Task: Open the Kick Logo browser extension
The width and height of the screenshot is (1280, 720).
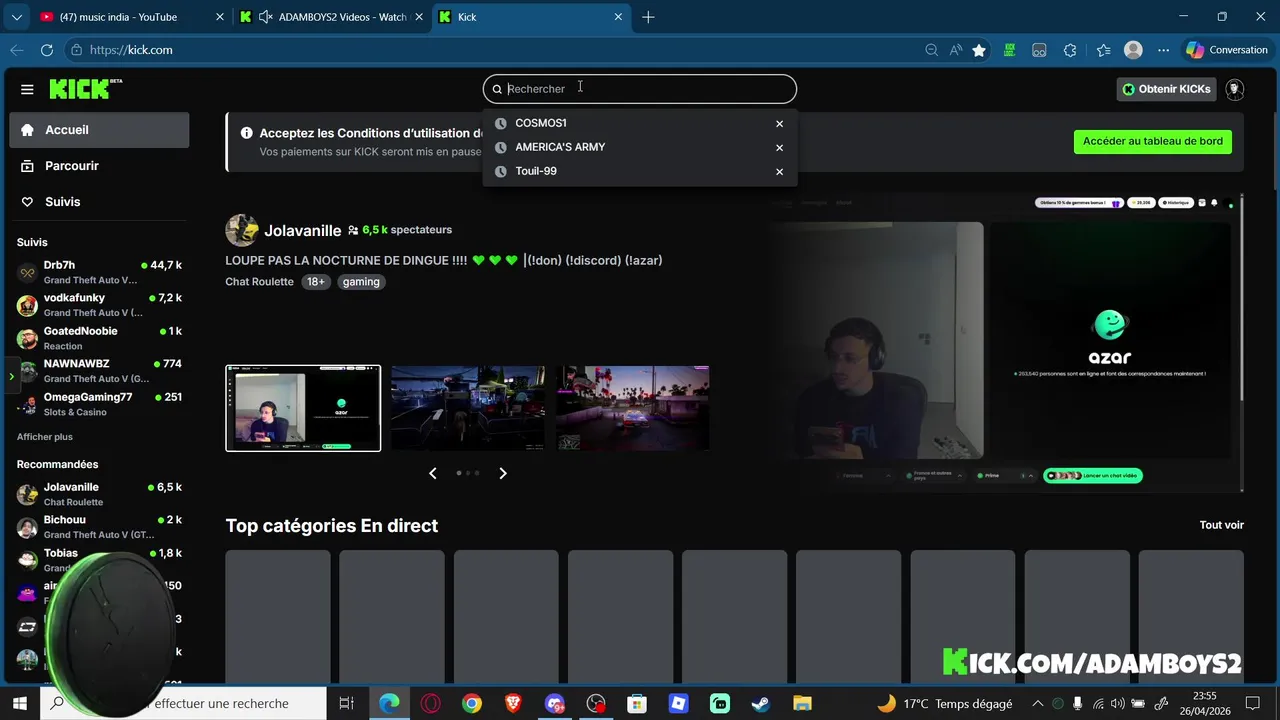Action: click(x=1010, y=50)
